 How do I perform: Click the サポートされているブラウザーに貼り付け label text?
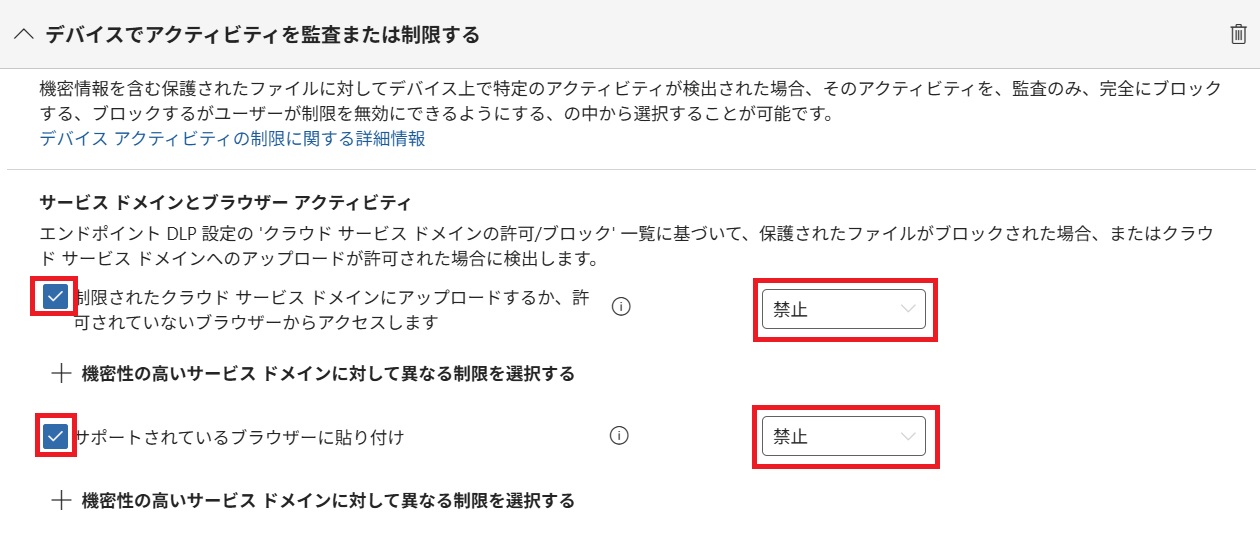(x=239, y=437)
